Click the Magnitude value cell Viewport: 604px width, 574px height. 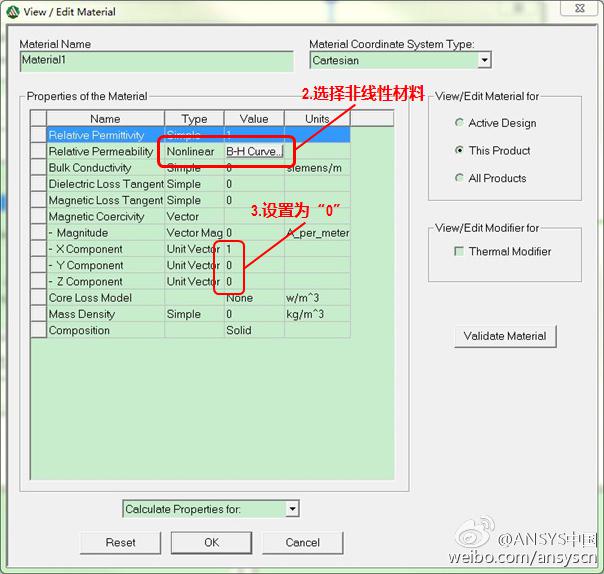pos(254,233)
